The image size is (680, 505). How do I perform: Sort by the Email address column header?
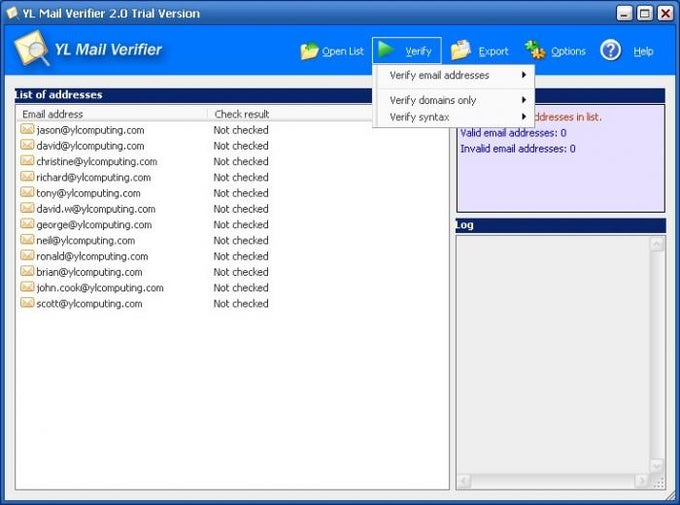coord(112,114)
